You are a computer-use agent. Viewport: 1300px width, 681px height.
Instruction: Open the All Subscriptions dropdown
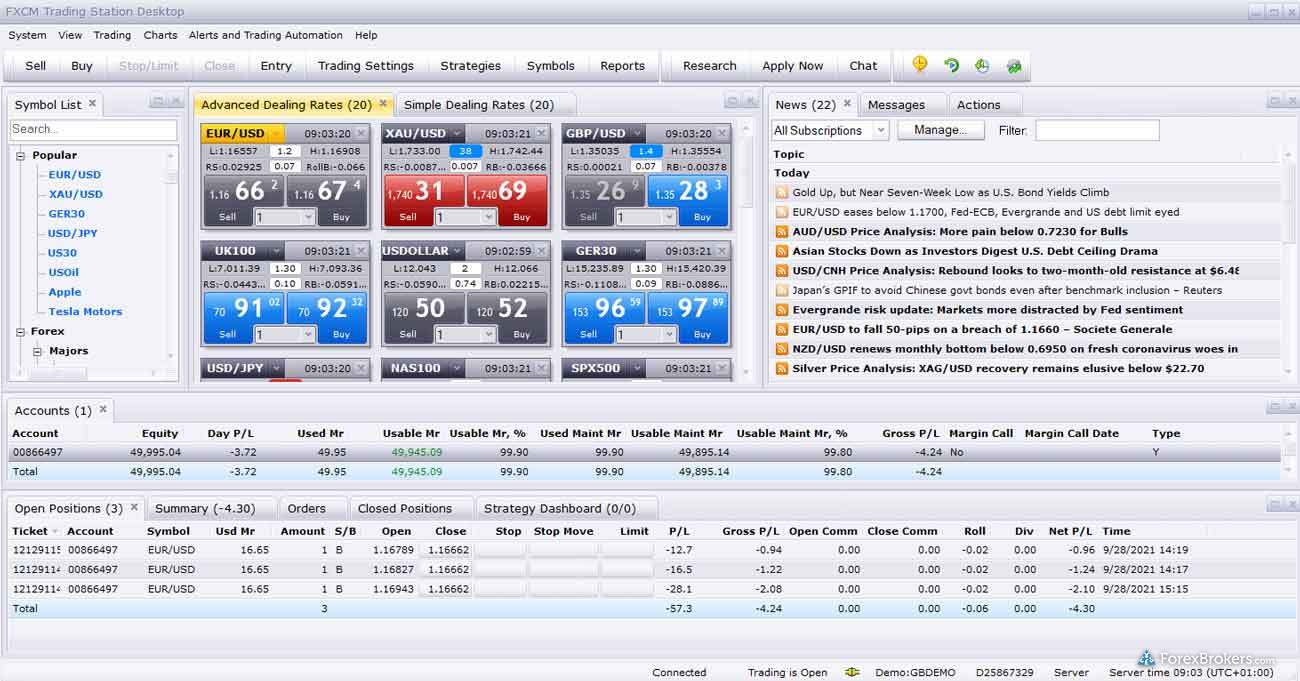click(x=880, y=130)
